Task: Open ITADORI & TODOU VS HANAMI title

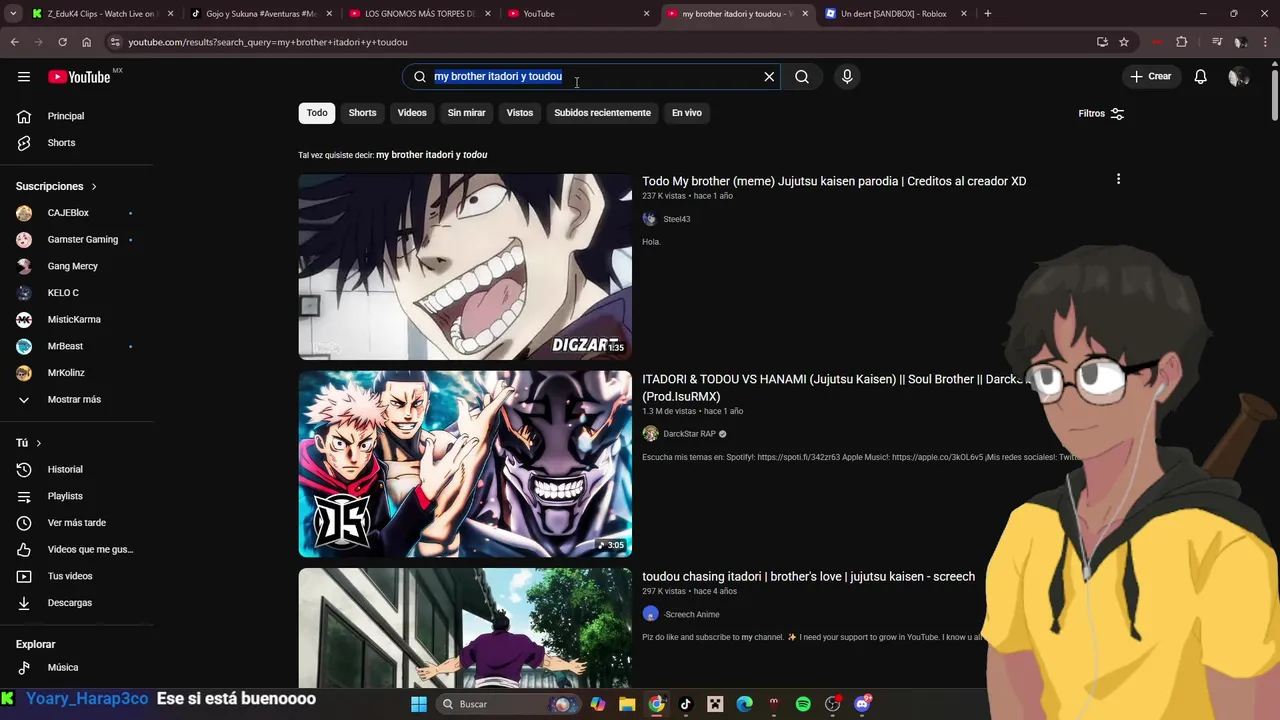Action: (x=838, y=388)
